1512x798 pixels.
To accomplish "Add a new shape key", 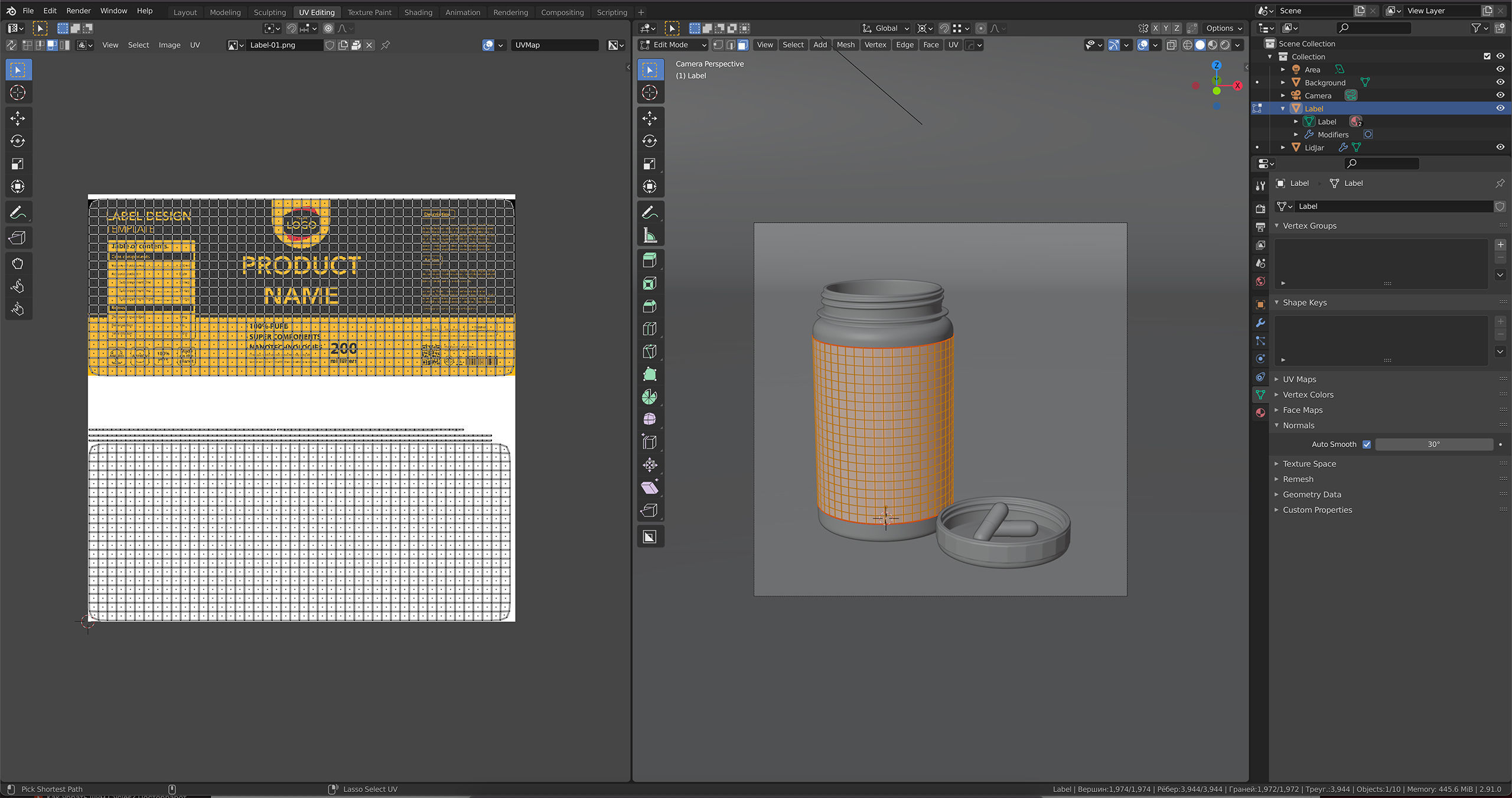I will (1500, 321).
